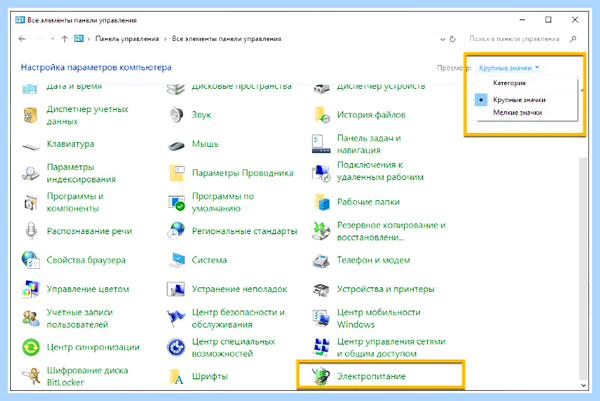
Task: Click the Security and maintenance flag icon
Action: click(176, 318)
